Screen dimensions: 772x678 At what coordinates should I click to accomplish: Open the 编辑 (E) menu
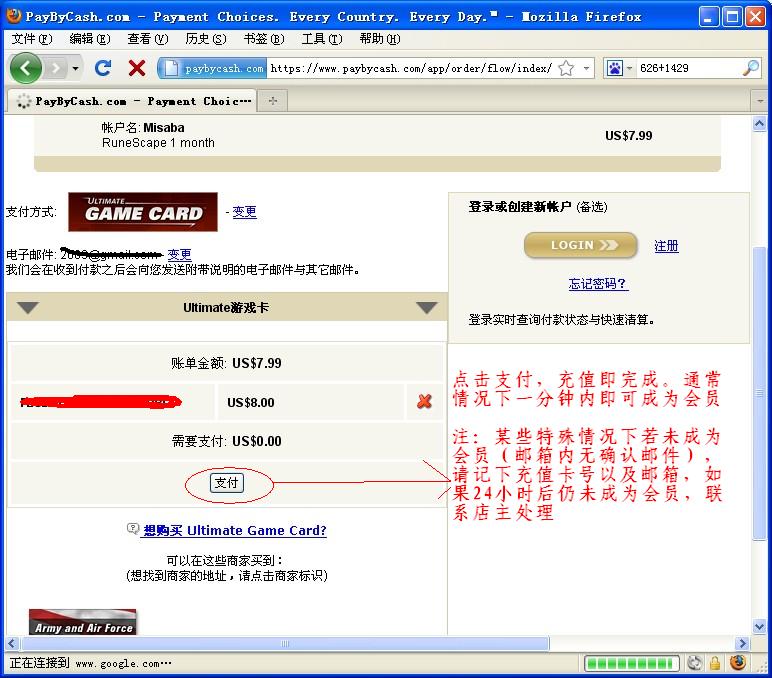click(90, 39)
